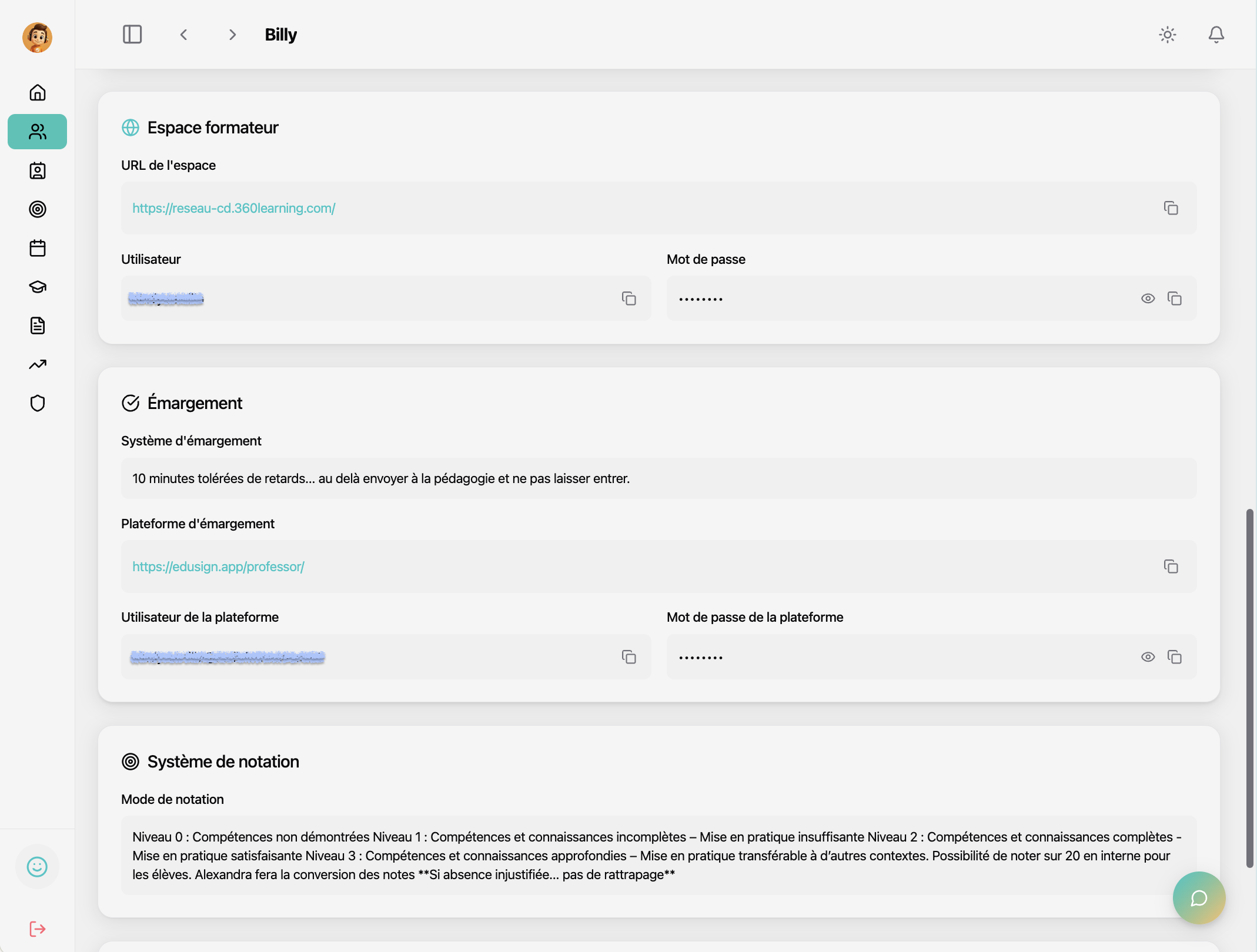This screenshot has height=952, width=1257.
Task: Open the calendar section in the sidebar
Action: (37, 248)
